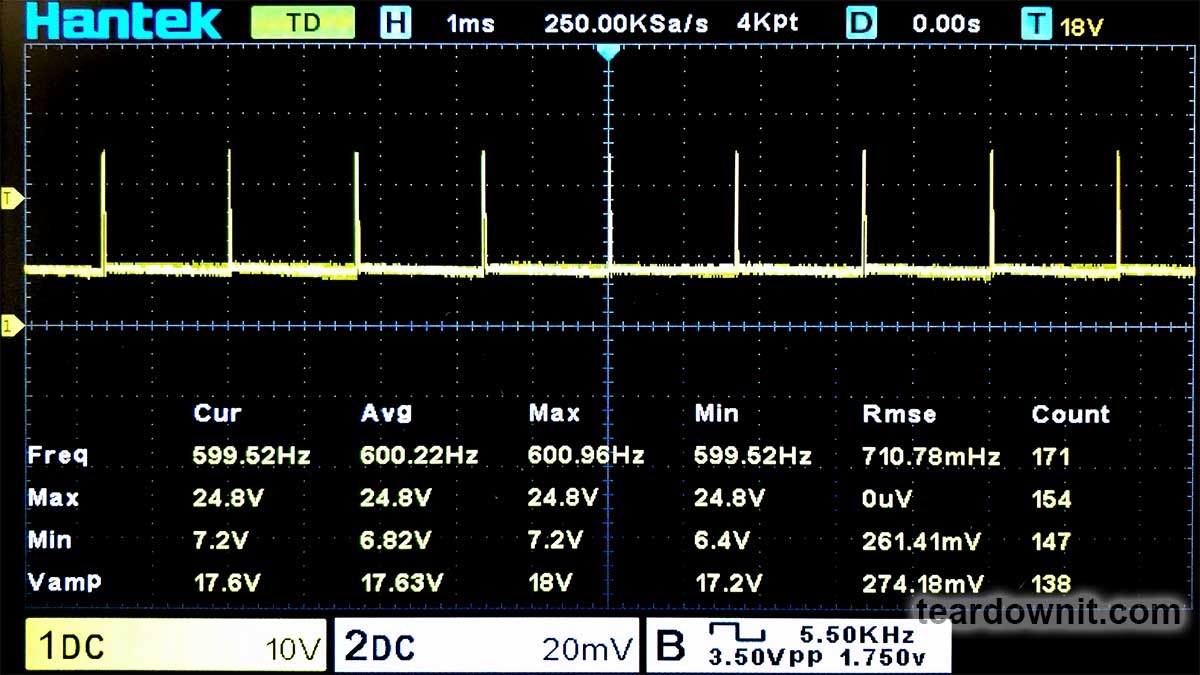The width and height of the screenshot is (1200, 675).
Task: Select the 1ms timebase value
Action: 470,23
